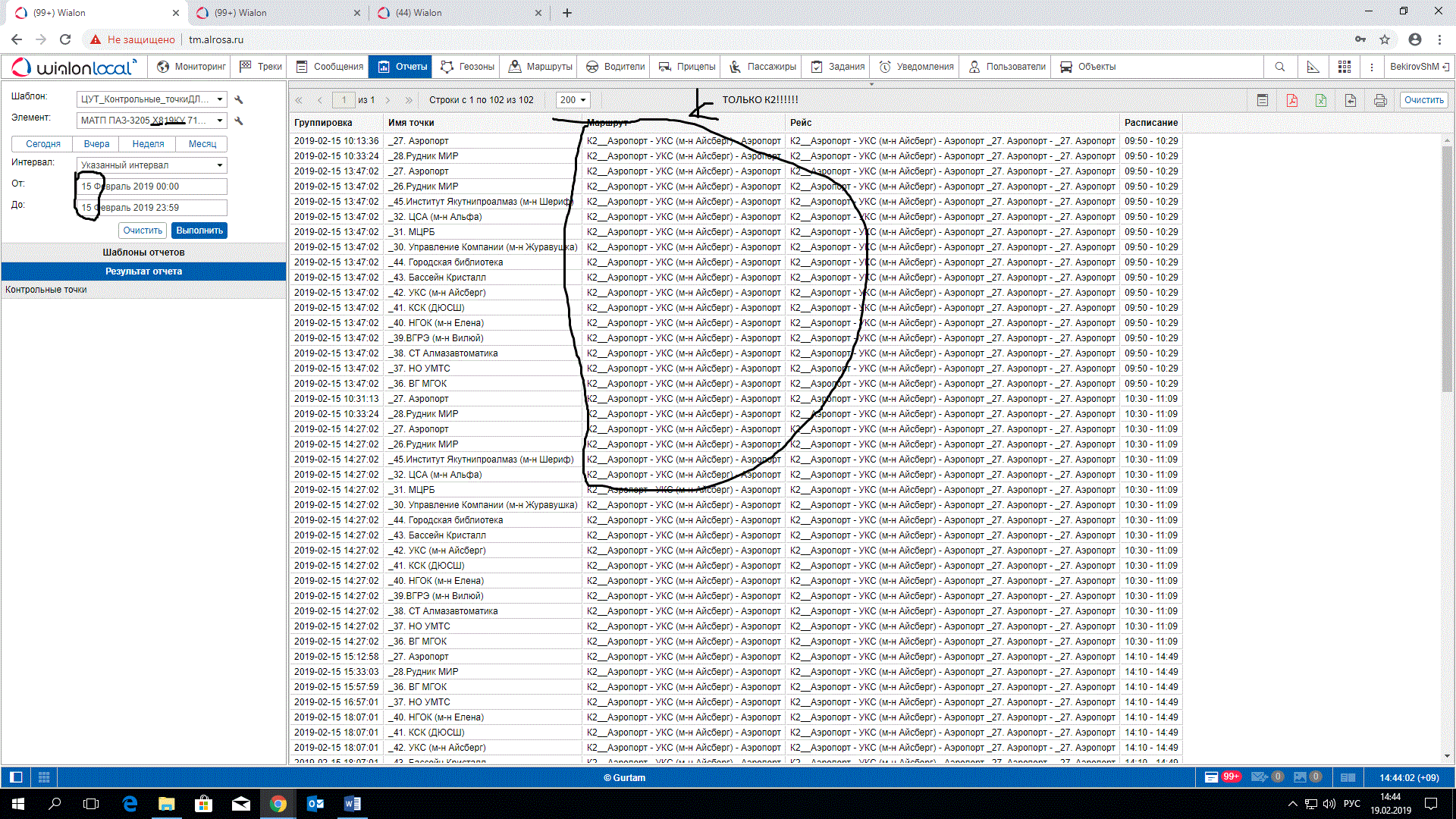Export report to Excel file
Viewport: 1456px width, 819px height.
[1321, 100]
